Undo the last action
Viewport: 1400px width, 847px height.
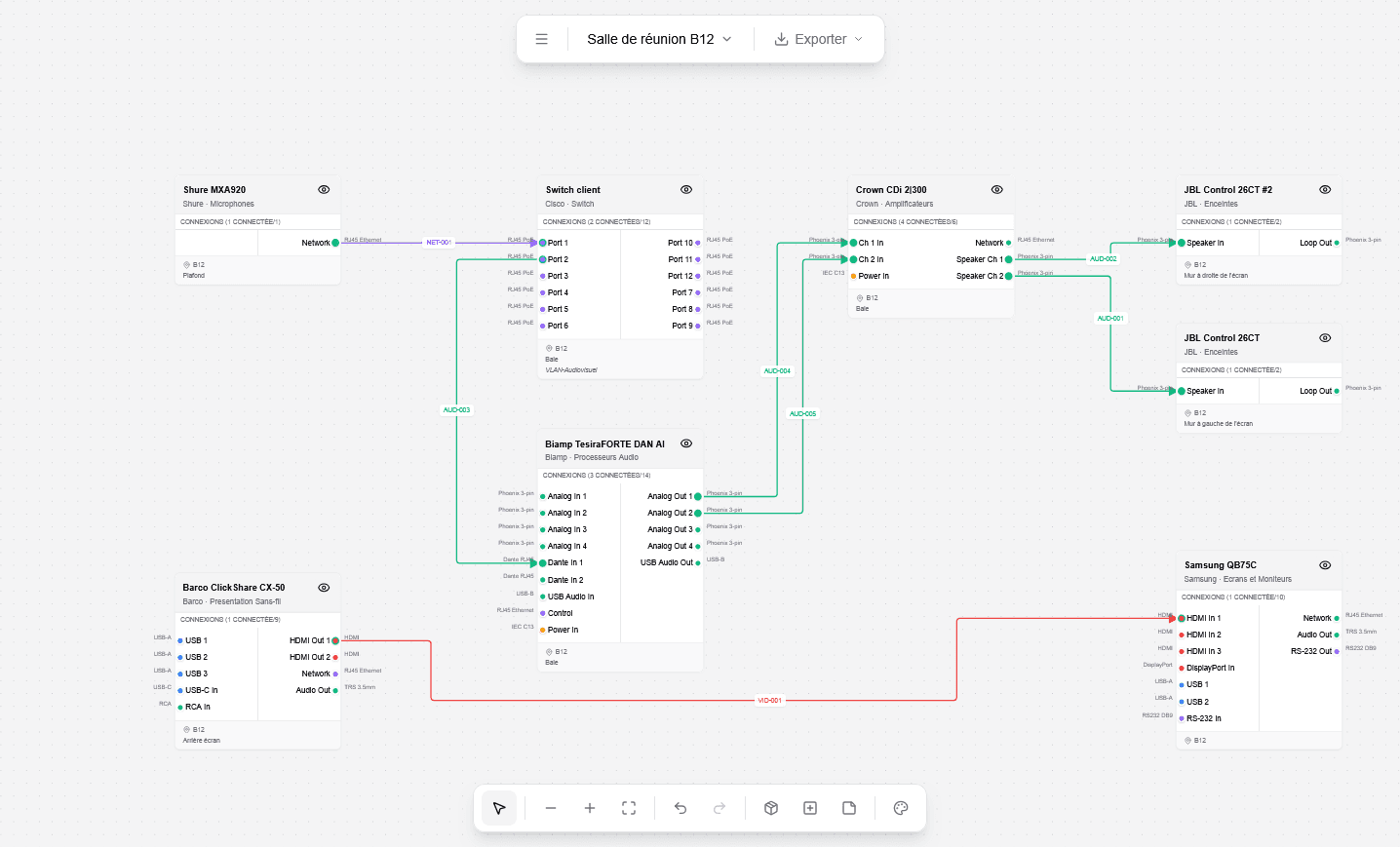(681, 808)
